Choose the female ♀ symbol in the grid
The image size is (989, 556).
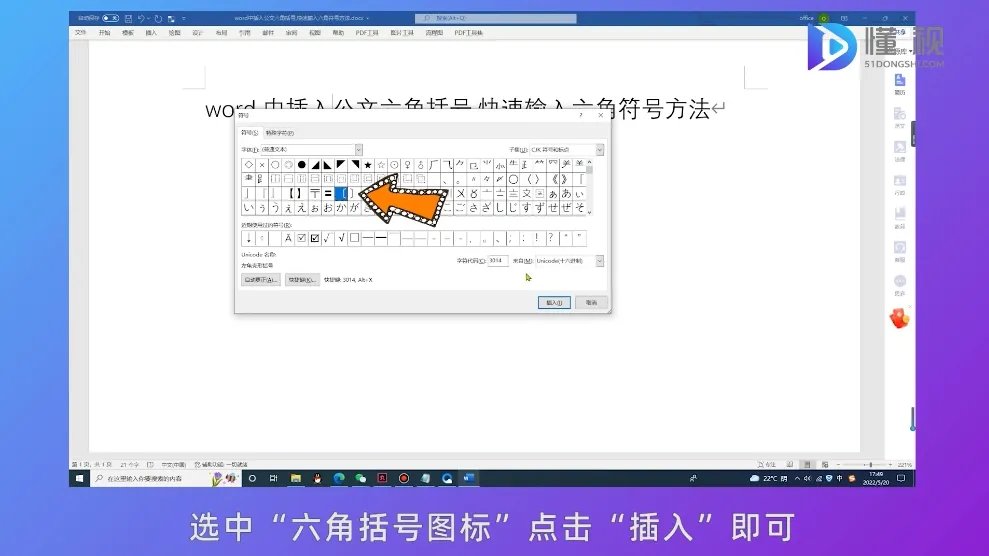point(407,164)
